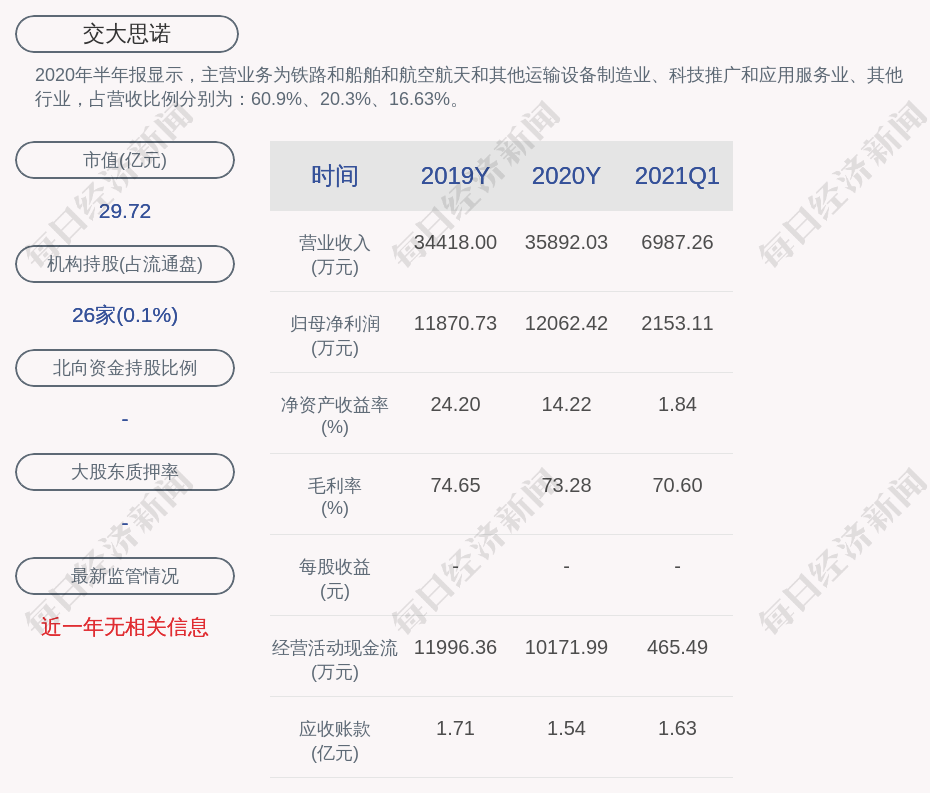Click receivables value 1.71

(x=456, y=728)
